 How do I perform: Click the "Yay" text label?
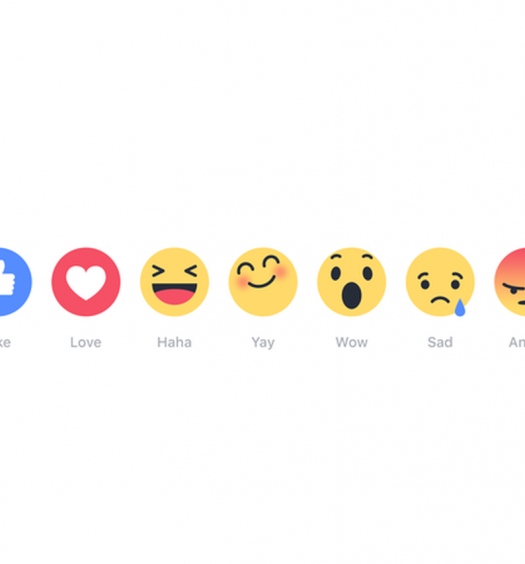click(263, 343)
